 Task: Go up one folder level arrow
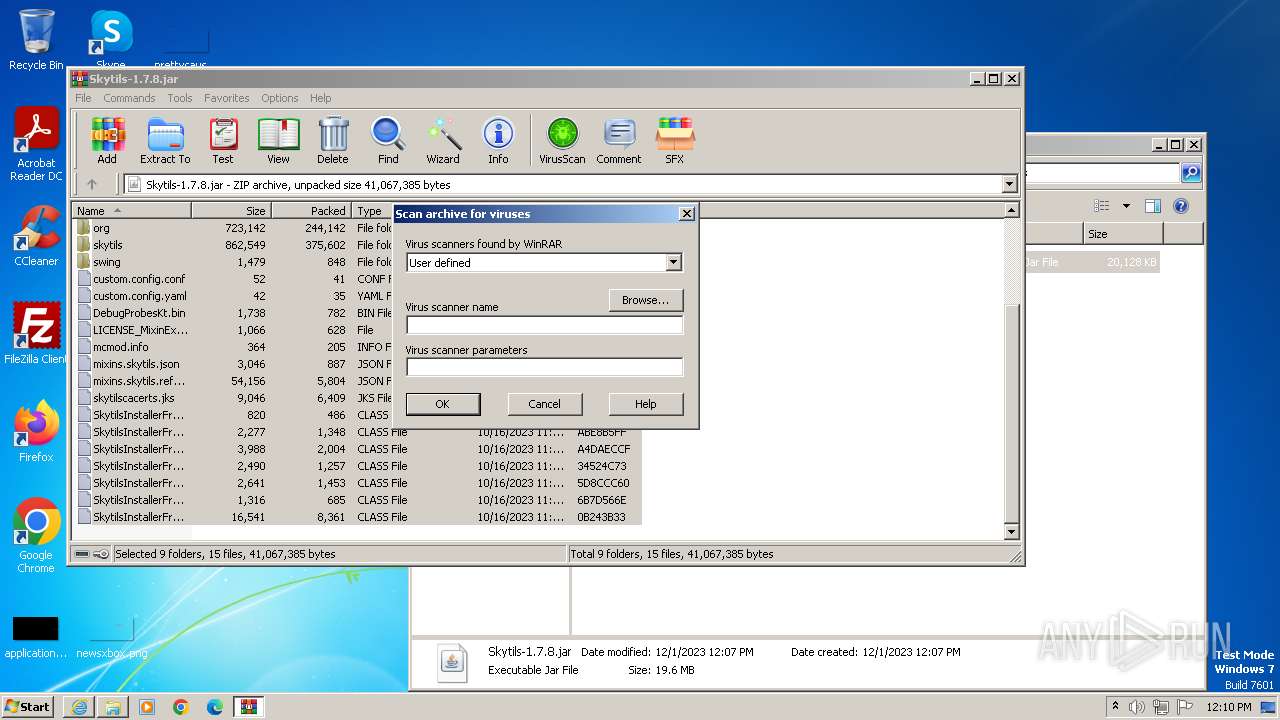point(92,184)
